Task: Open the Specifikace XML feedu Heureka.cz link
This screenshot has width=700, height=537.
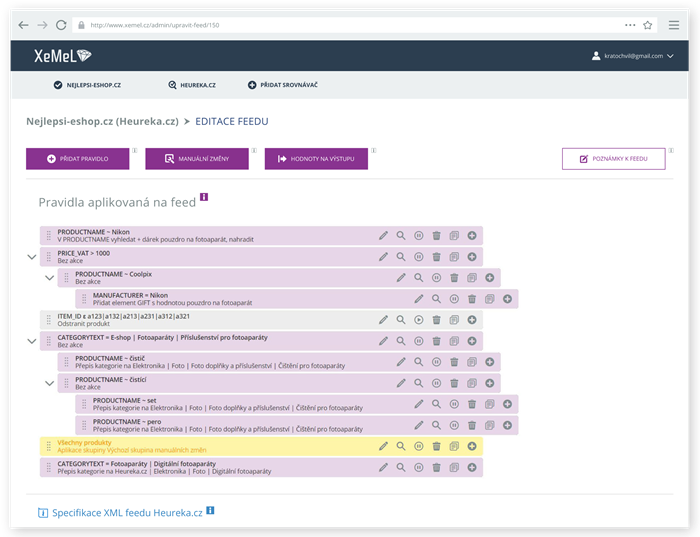Action: coord(127,513)
